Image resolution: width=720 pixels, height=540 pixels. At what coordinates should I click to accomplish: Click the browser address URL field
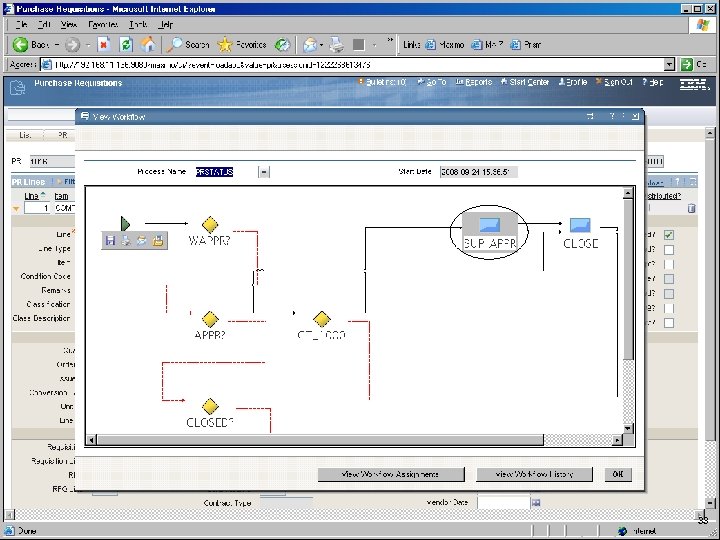click(352, 64)
